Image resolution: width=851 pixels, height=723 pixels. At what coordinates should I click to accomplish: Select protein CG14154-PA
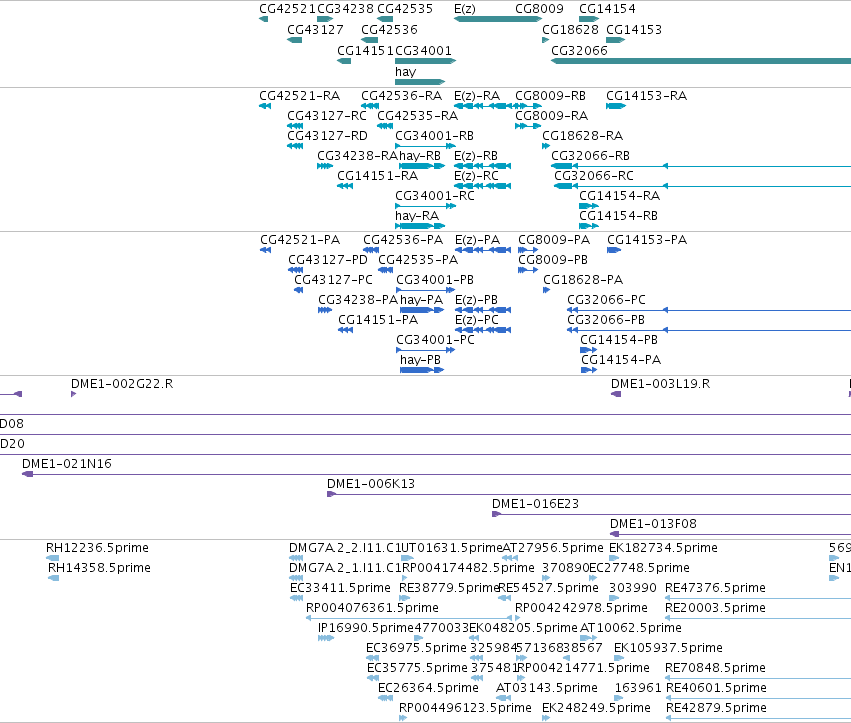pos(621,360)
